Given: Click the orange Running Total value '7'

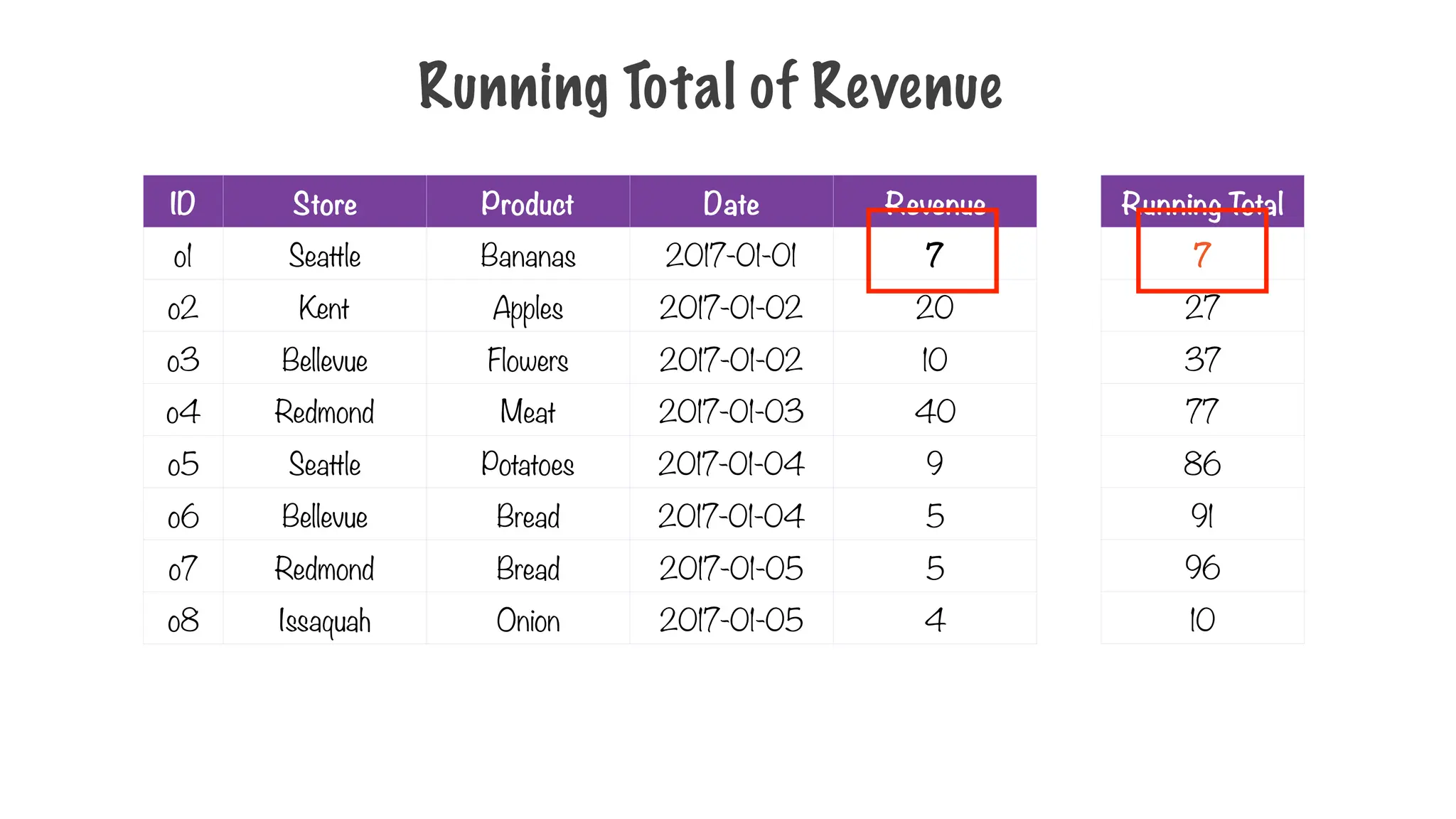Looking at the screenshot, I should point(1201,255).
